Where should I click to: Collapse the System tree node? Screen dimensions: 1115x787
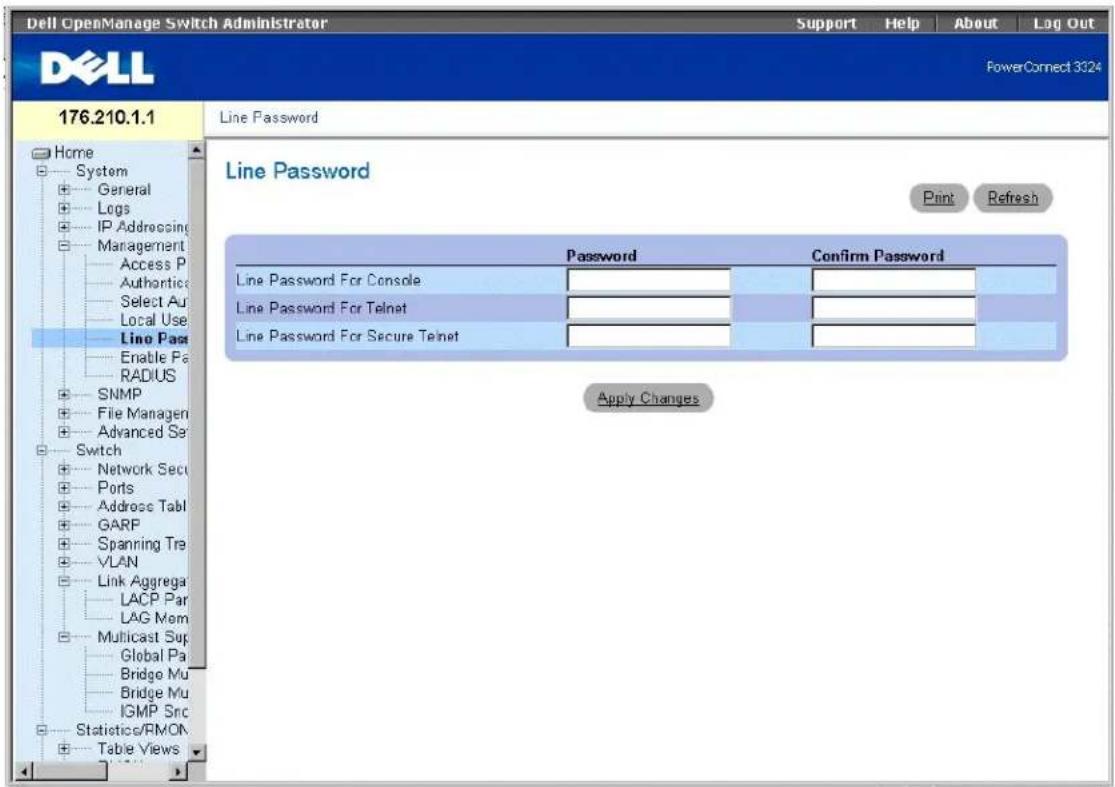[42, 171]
